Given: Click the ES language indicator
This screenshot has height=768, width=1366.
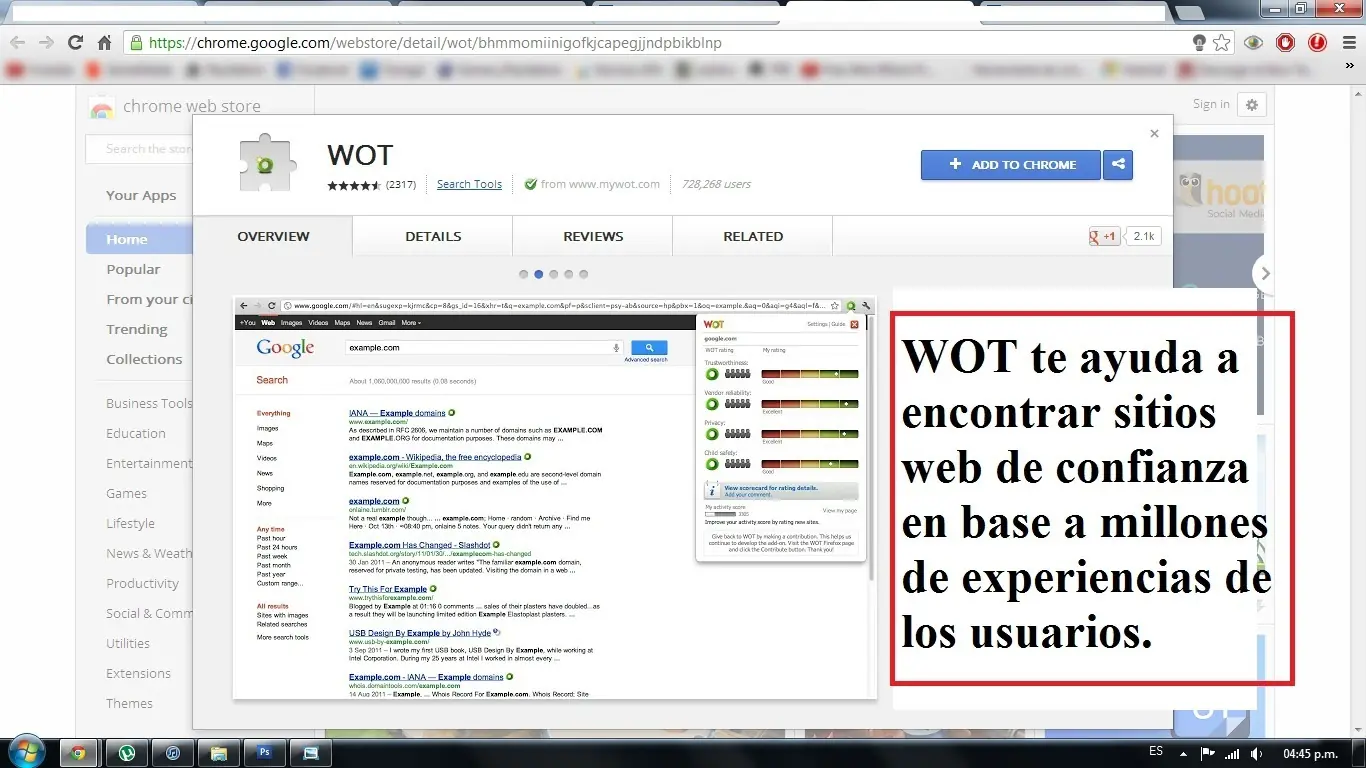Looking at the screenshot, I should pyautogui.click(x=1156, y=751).
